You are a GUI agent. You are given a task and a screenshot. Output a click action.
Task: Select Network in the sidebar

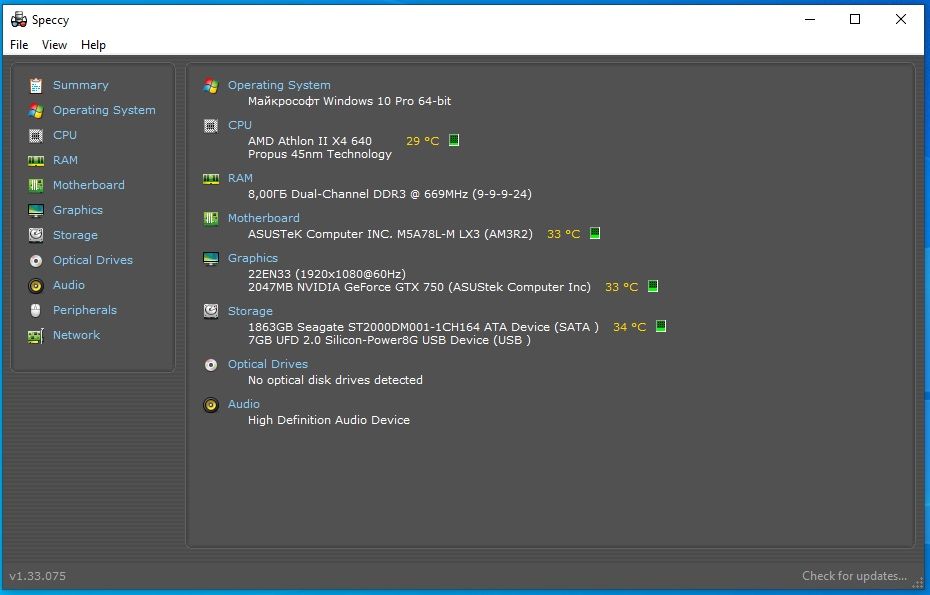point(77,335)
